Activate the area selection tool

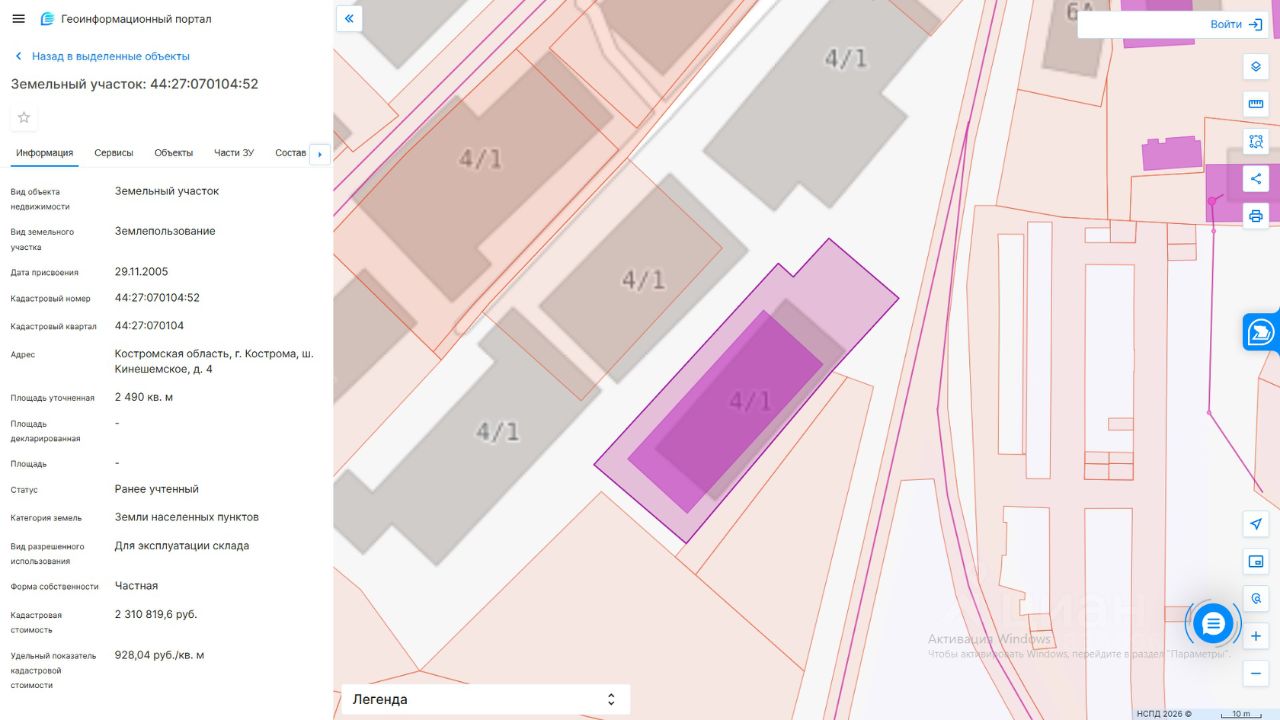1256,142
